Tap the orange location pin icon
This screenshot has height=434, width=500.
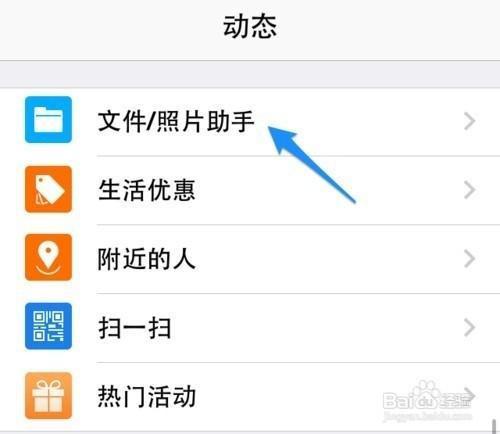(48, 257)
